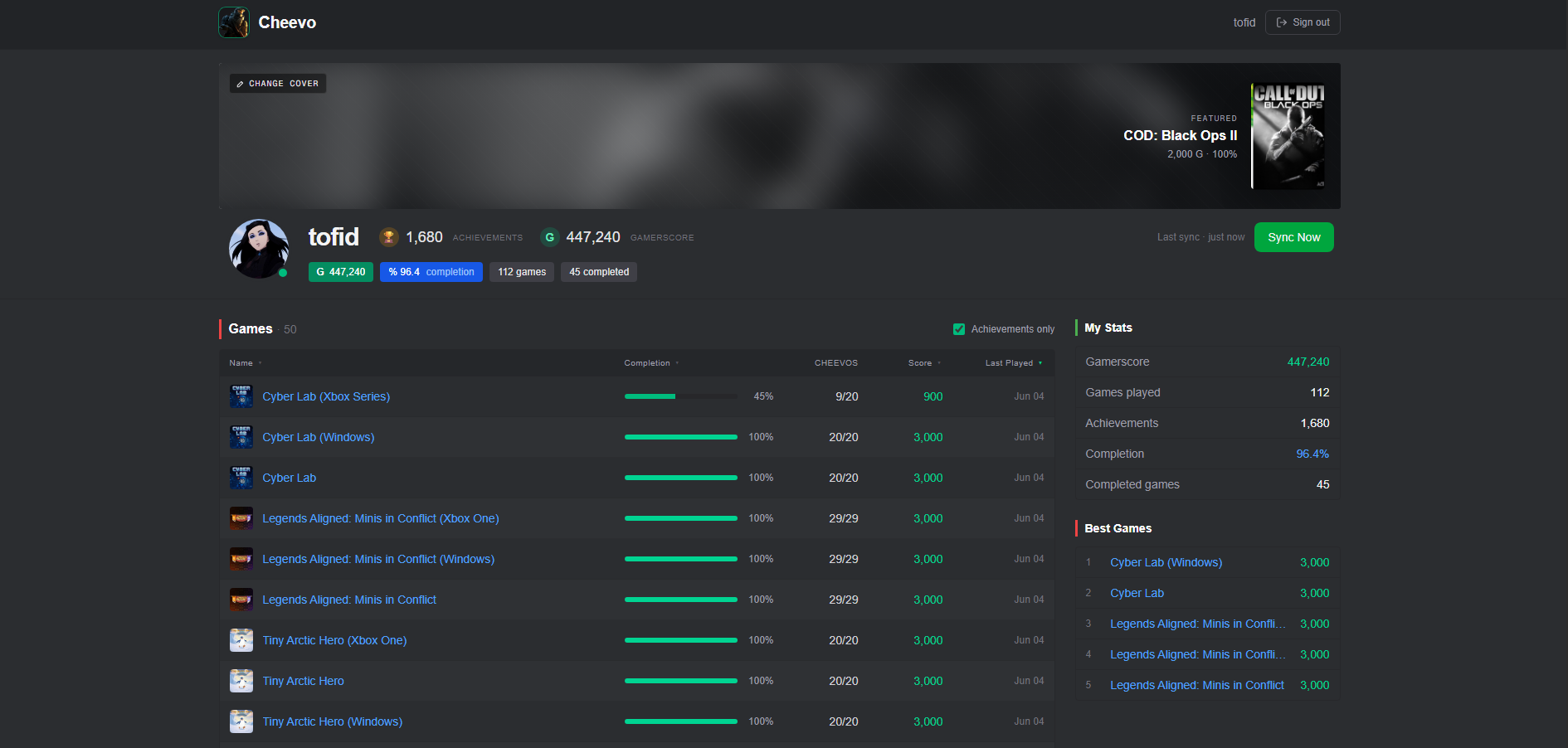
Task: Open the fifth-ranked Best Games entry
Action: pos(1197,685)
